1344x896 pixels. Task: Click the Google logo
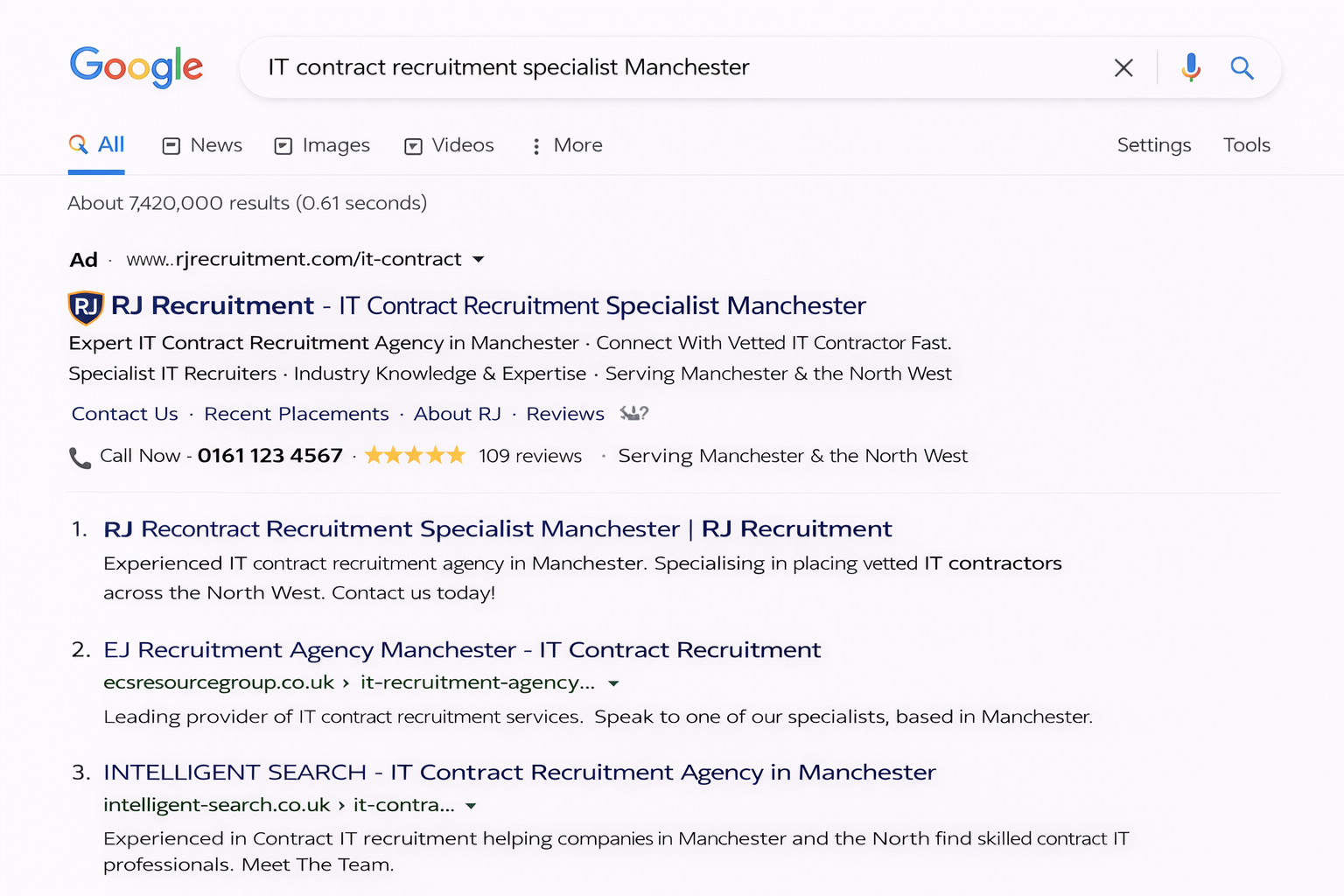pyautogui.click(x=136, y=67)
